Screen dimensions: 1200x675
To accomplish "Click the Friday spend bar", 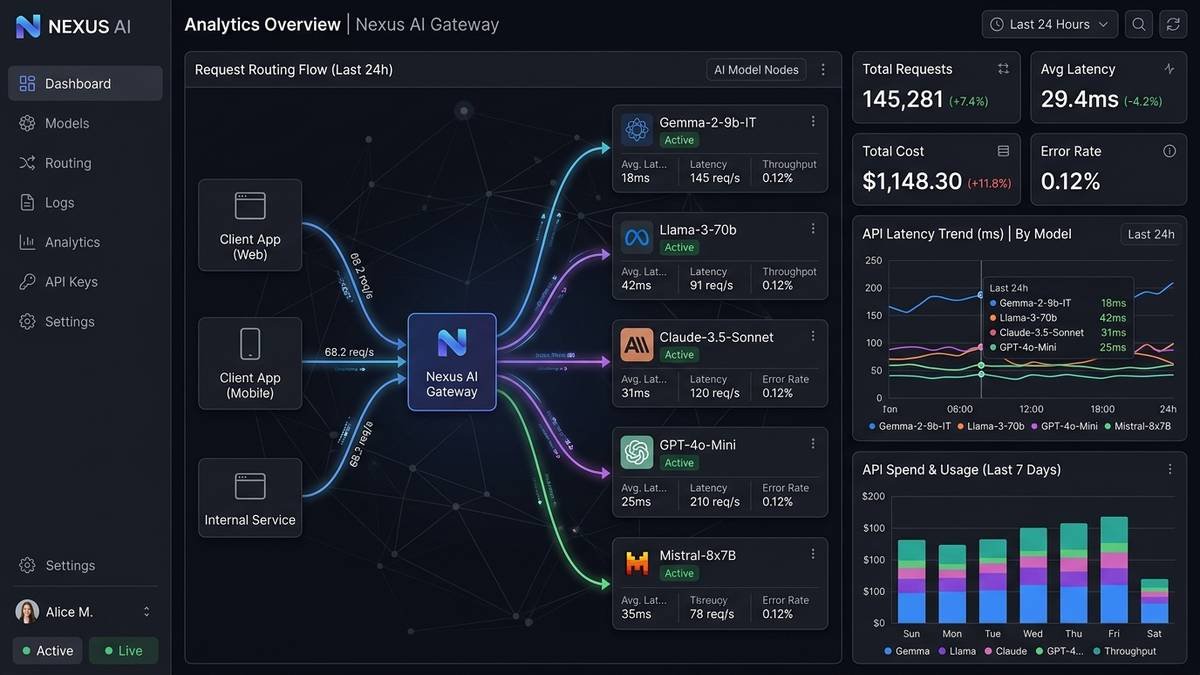I will pyautogui.click(x=1114, y=570).
